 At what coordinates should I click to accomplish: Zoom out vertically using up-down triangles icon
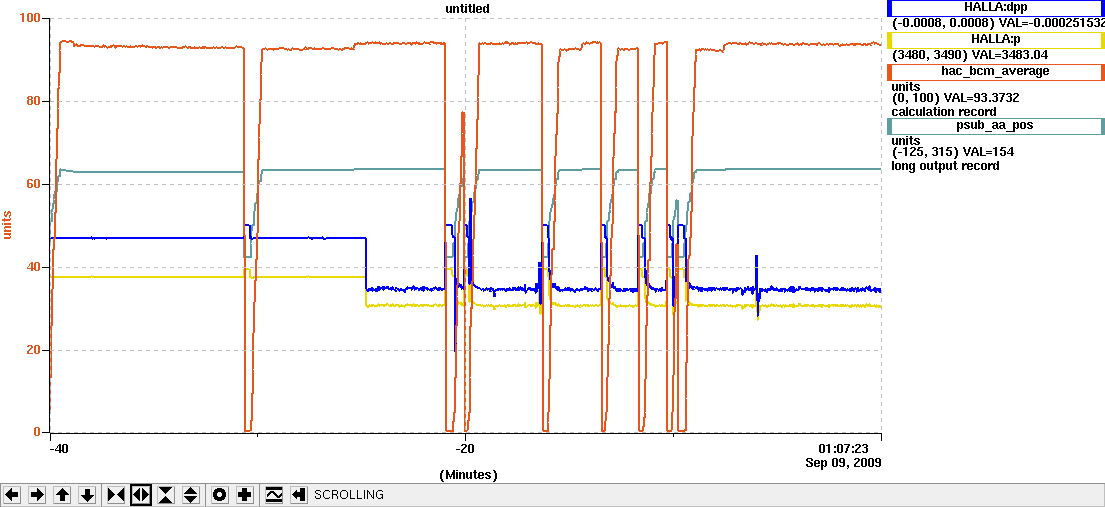pos(192,495)
